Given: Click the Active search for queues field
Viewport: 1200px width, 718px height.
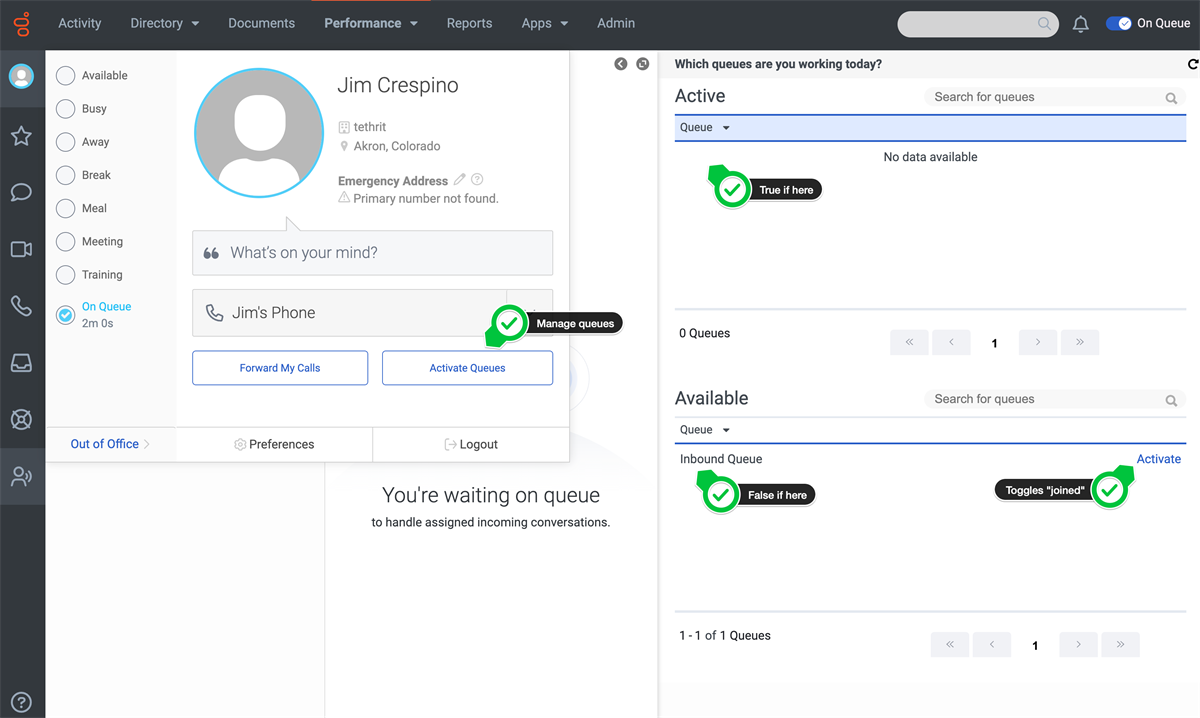Looking at the screenshot, I should (x=1045, y=97).
